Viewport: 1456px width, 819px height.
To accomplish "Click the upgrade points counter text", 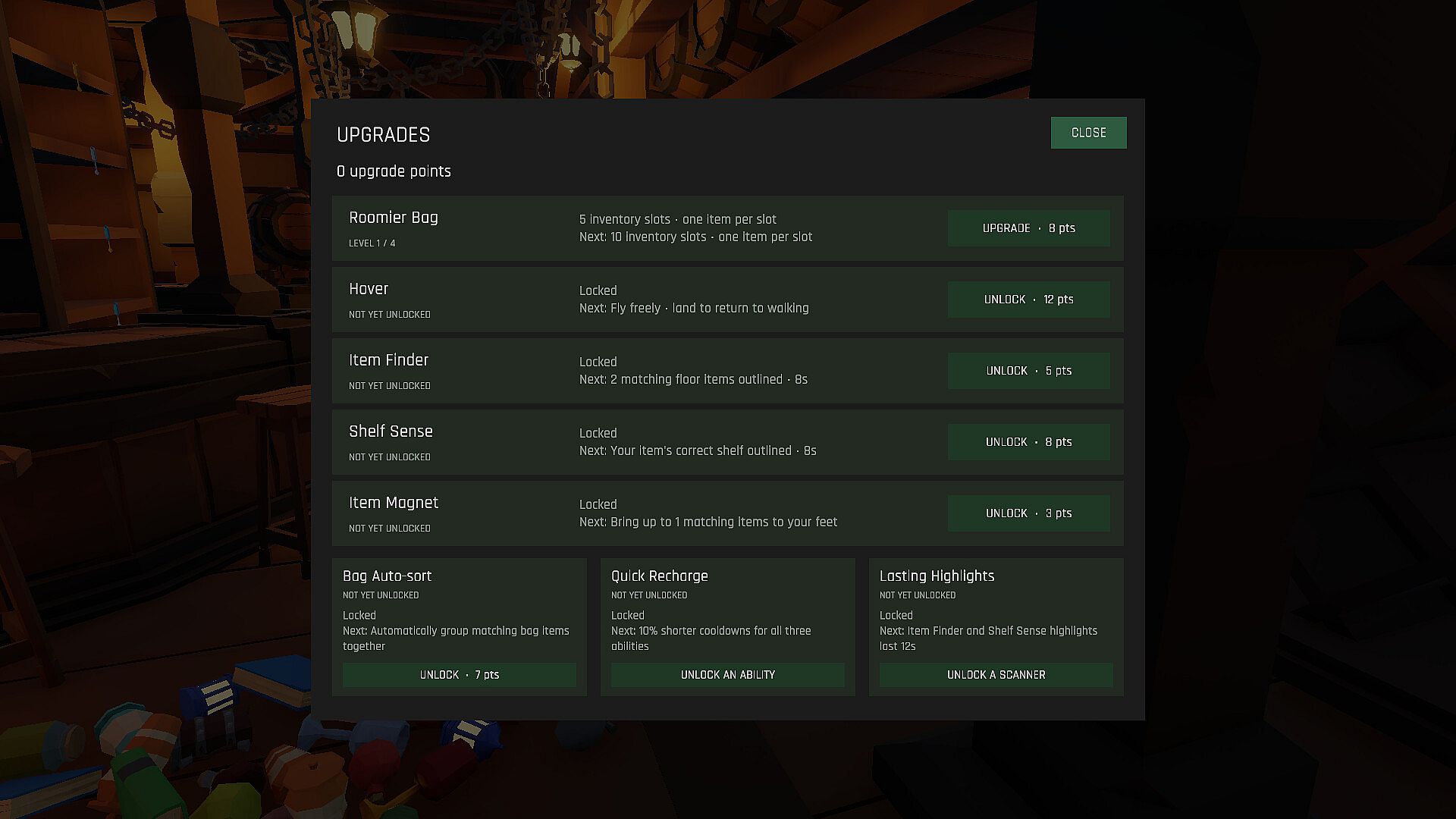I will 394,171.
